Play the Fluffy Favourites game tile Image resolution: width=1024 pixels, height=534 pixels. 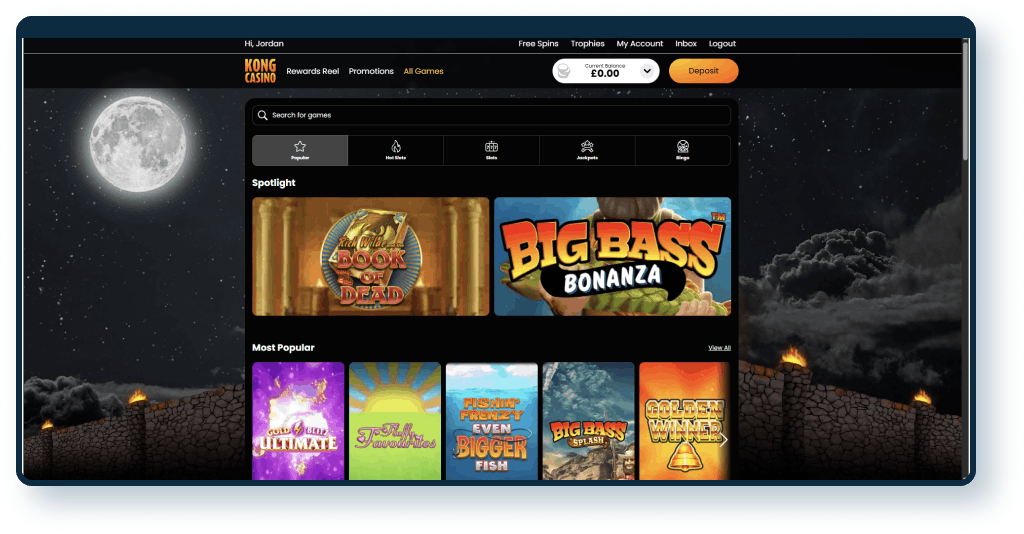pos(394,421)
